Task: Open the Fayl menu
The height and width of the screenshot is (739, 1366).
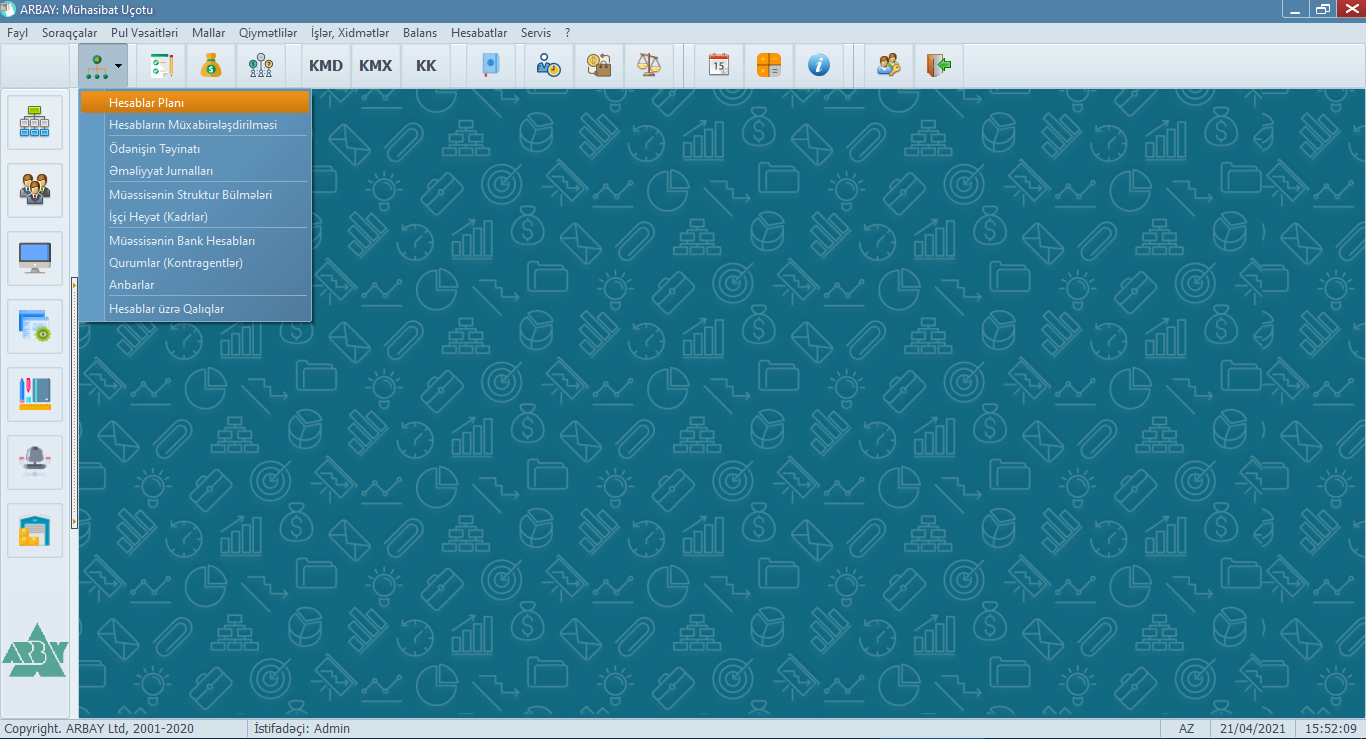Action: tap(17, 33)
